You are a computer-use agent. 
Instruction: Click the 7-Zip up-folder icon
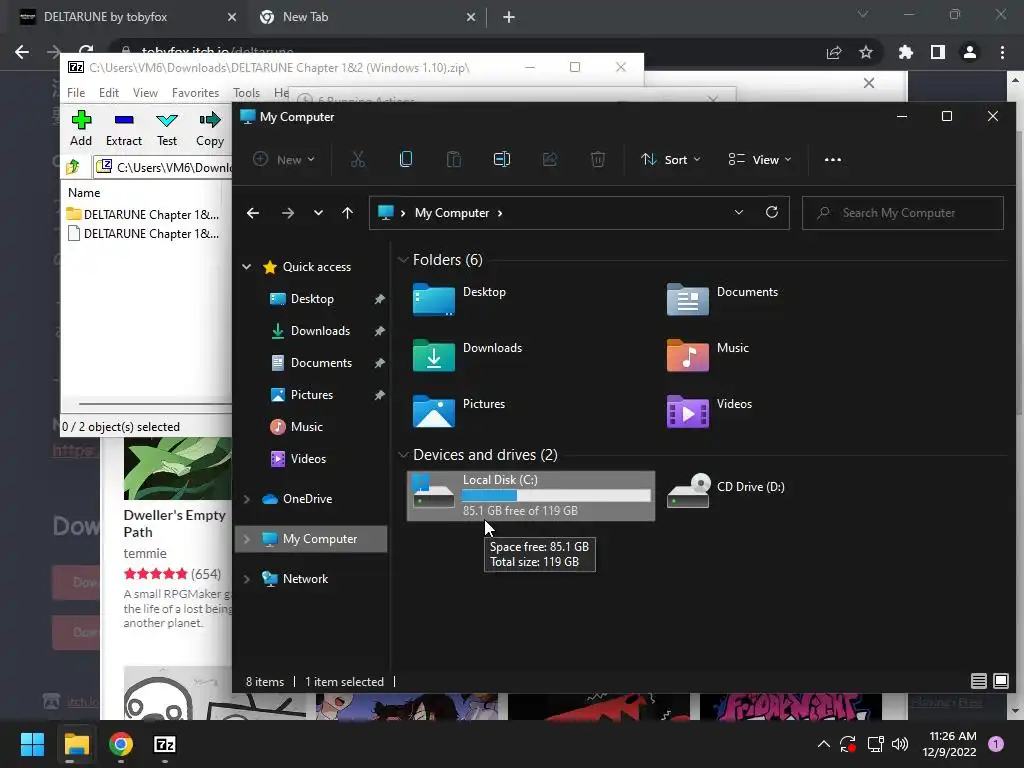click(x=73, y=167)
